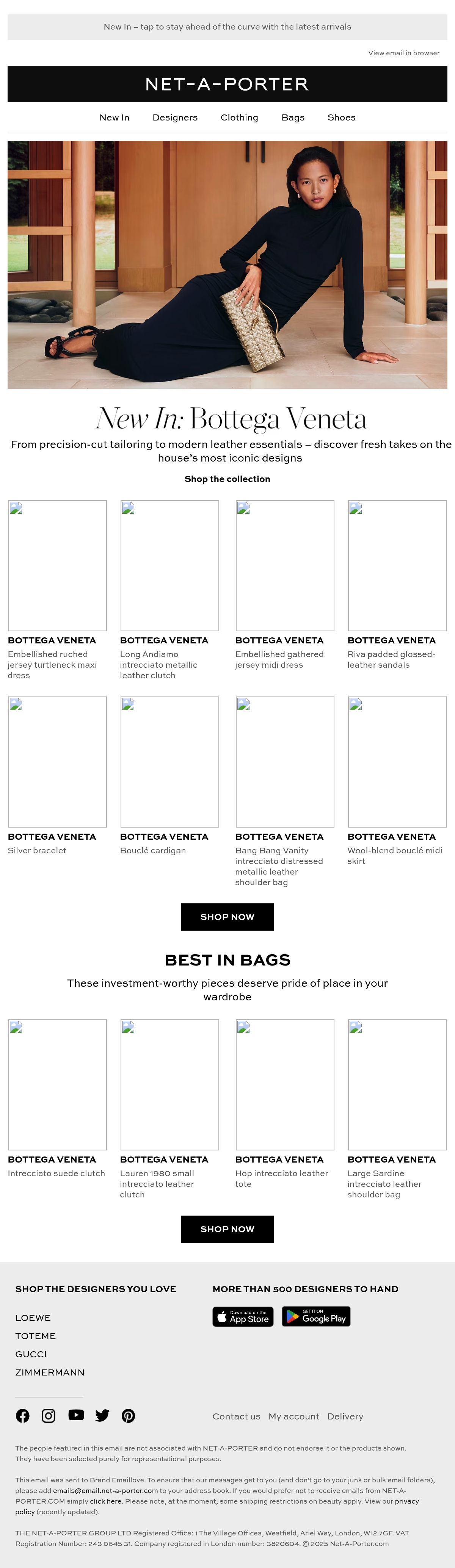Open View email in browser link
Viewport: 455px width, 1568px height.
pyautogui.click(x=404, y=53)
